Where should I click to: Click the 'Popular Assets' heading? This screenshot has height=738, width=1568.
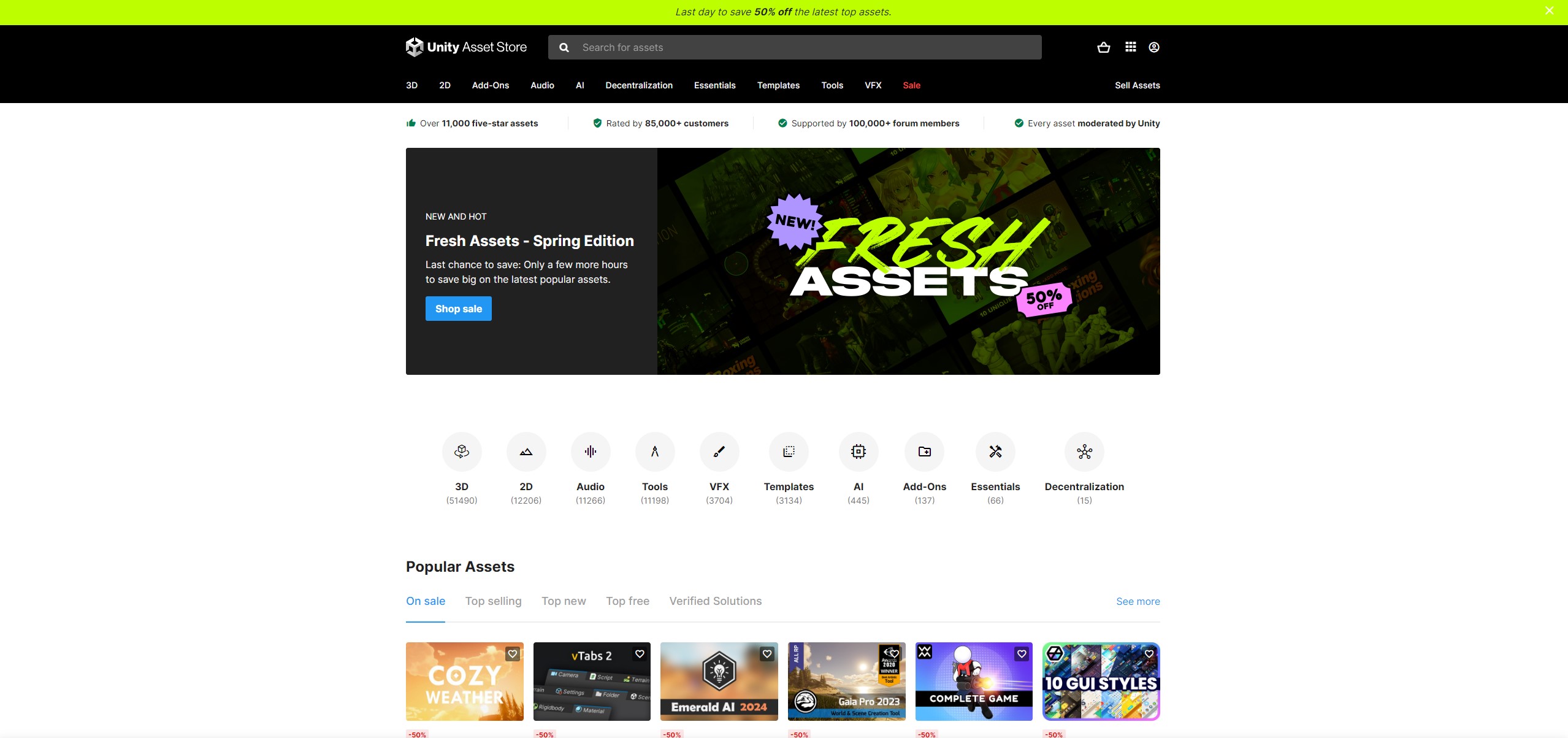[x=460, y=566]
